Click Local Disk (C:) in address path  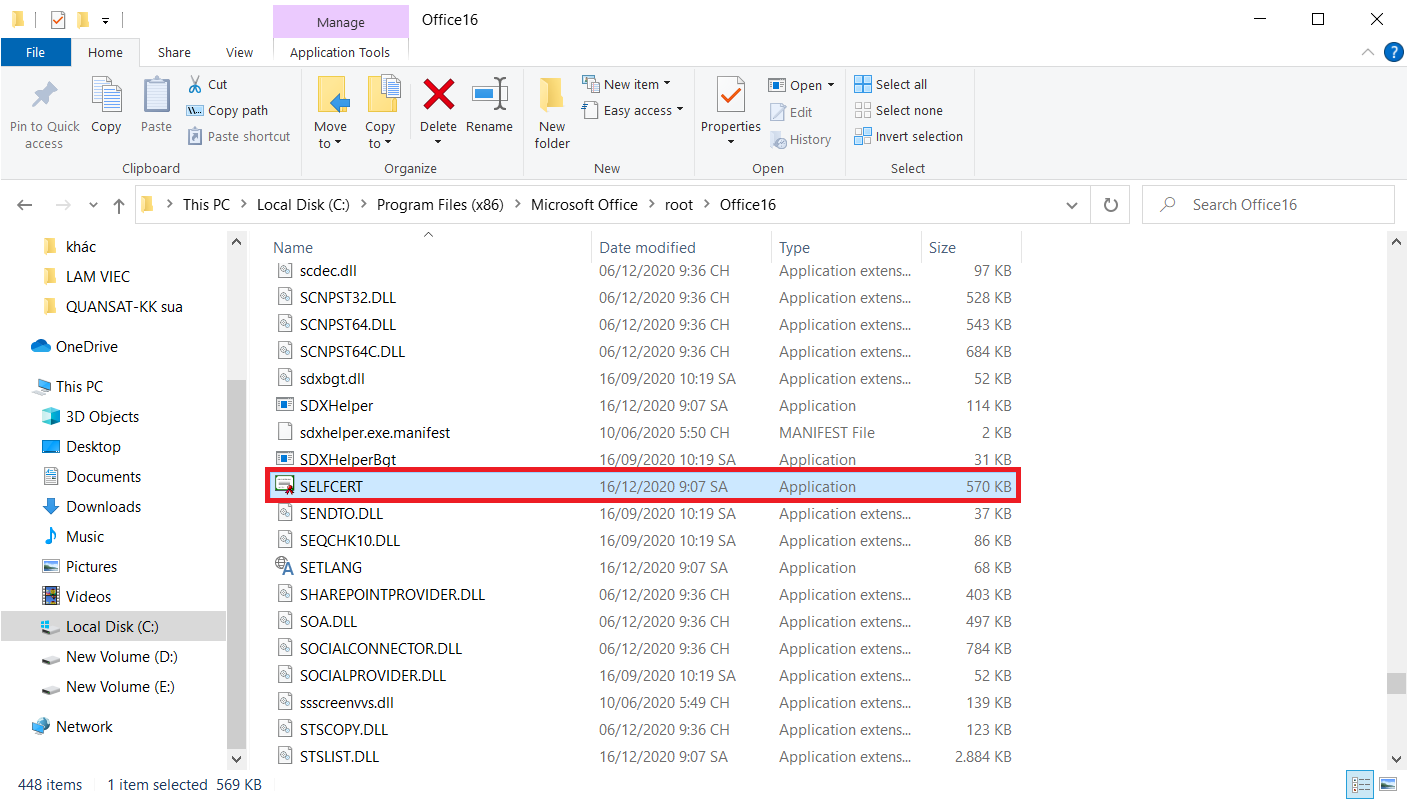303,205
